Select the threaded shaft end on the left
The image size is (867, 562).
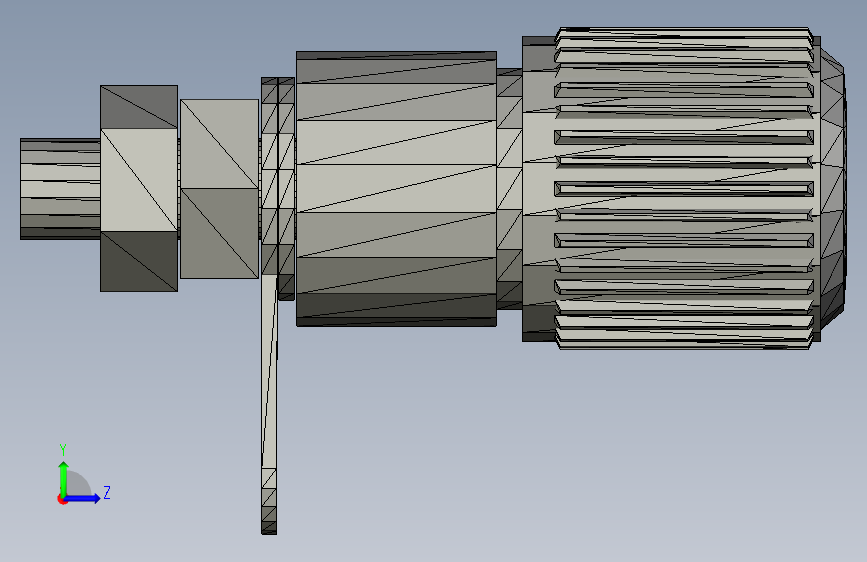click(x=60, y=189)
